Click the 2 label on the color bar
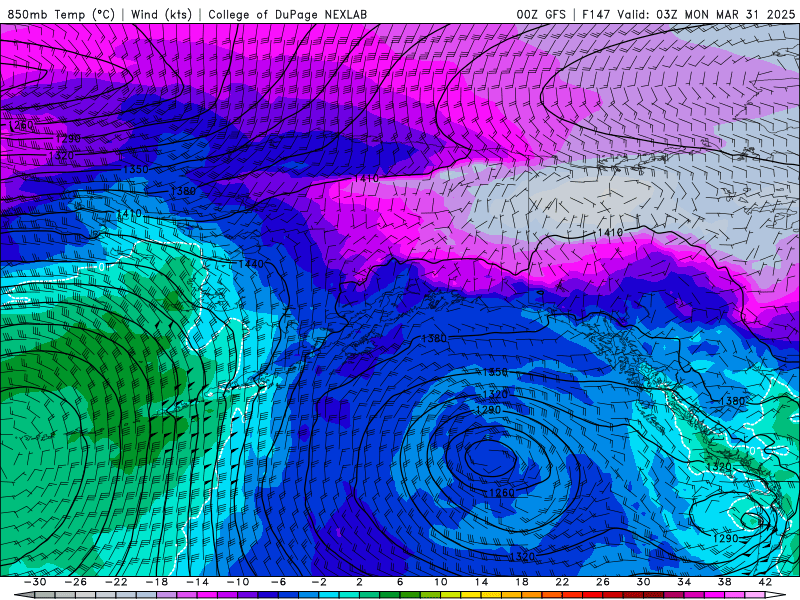The height and width of the screenshot is (600, 800). pyautogui.click(x=360, y=582)
